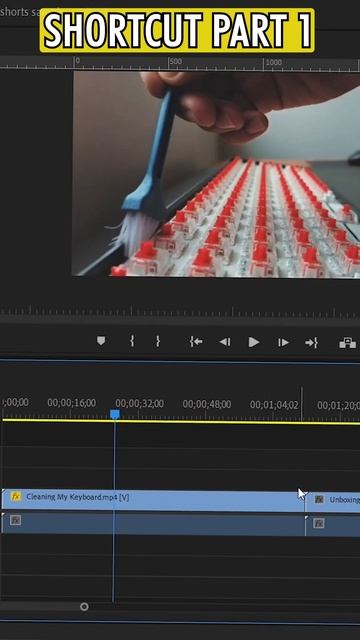360x640 pixels.
Task: Click the fx badge on the first audio clip
Action: tap(16, 520)
